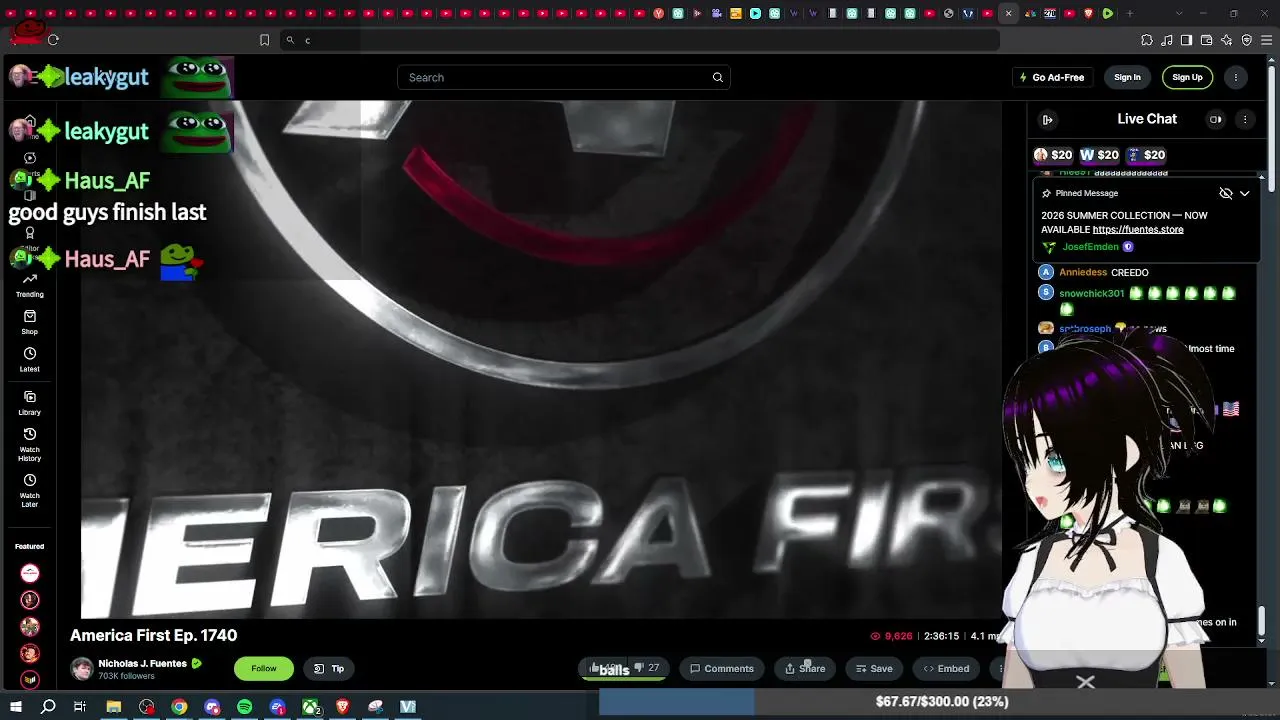This screenshot has width=1280, height=720.
Task: Dislike the video with thumbs down
Action: [x=647, y=668]
